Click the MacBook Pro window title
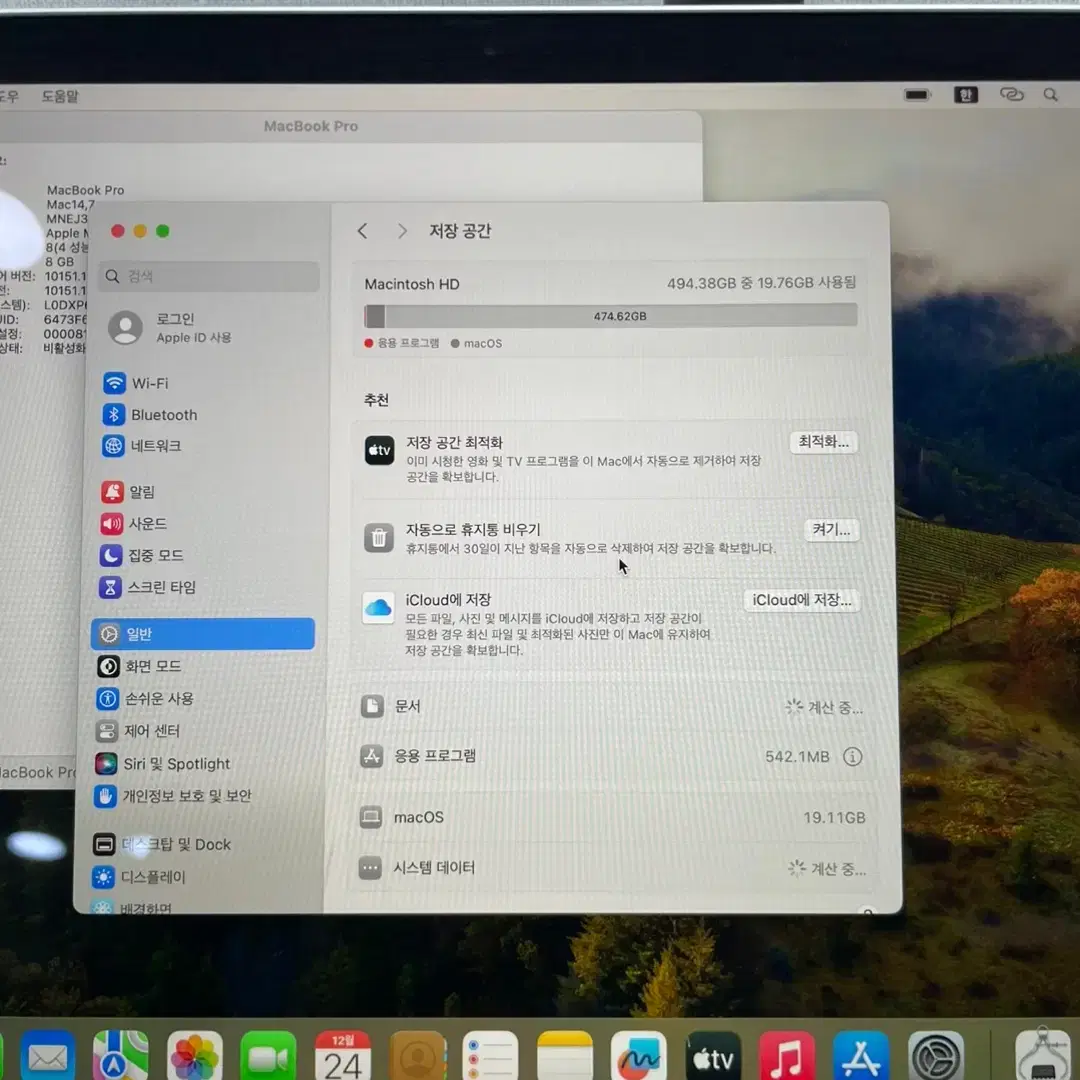Screen dimensions: 1080x1080 pos(311,126)
